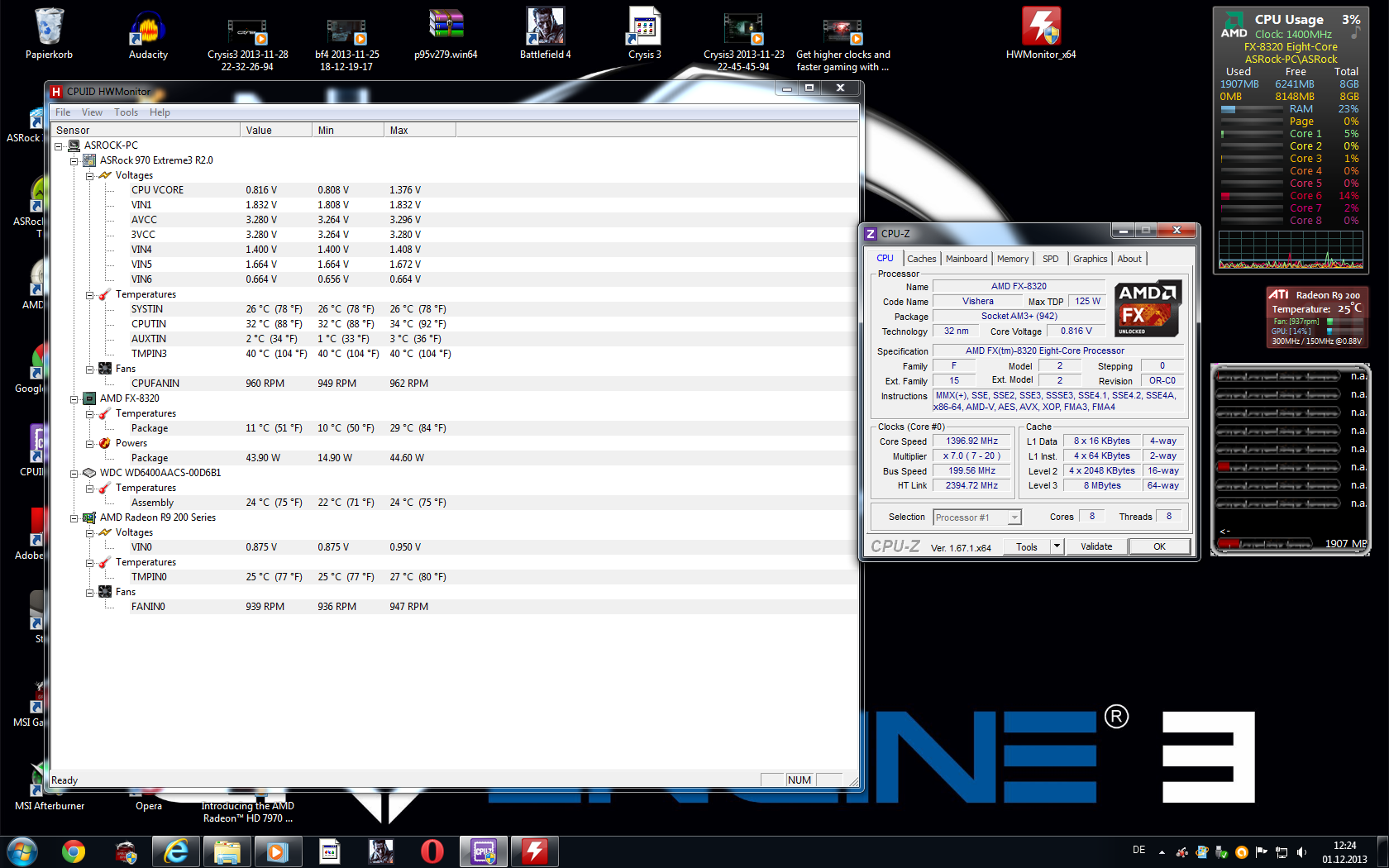Switch to the SPD tab in CPU-Z
Viewport: 1389px width, 868px height.
pyautogui.click(x=1050, y=259)
